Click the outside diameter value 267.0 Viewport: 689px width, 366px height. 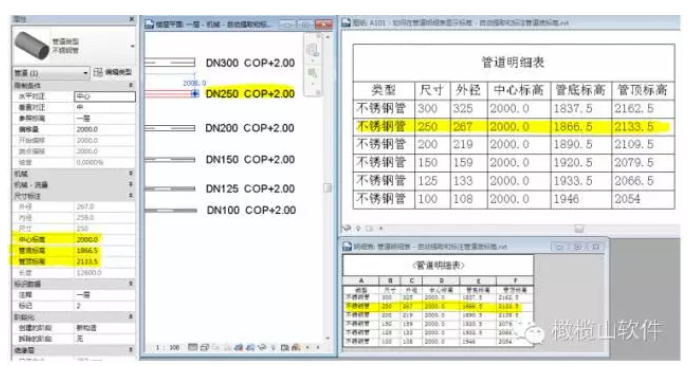pos(86,206)
